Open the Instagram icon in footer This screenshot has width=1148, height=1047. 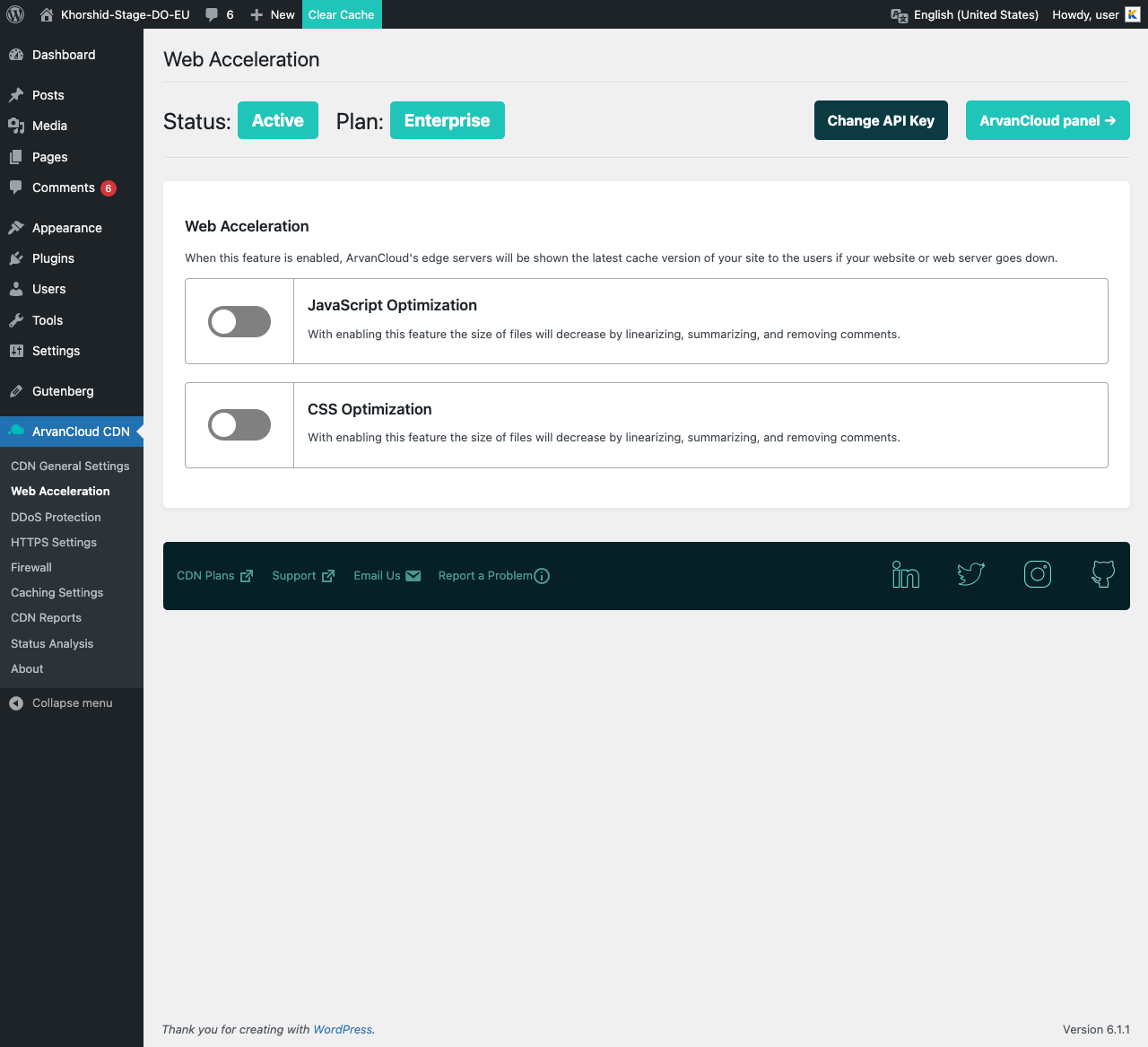1038,574
